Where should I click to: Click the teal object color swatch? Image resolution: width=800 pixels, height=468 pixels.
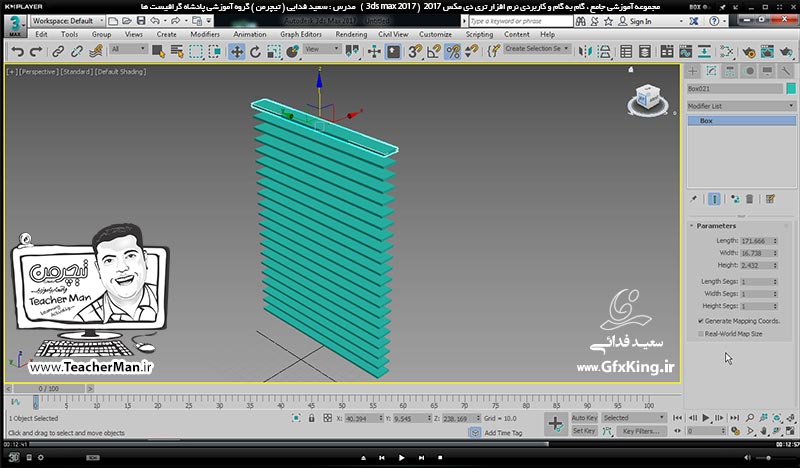click(791, 89)
